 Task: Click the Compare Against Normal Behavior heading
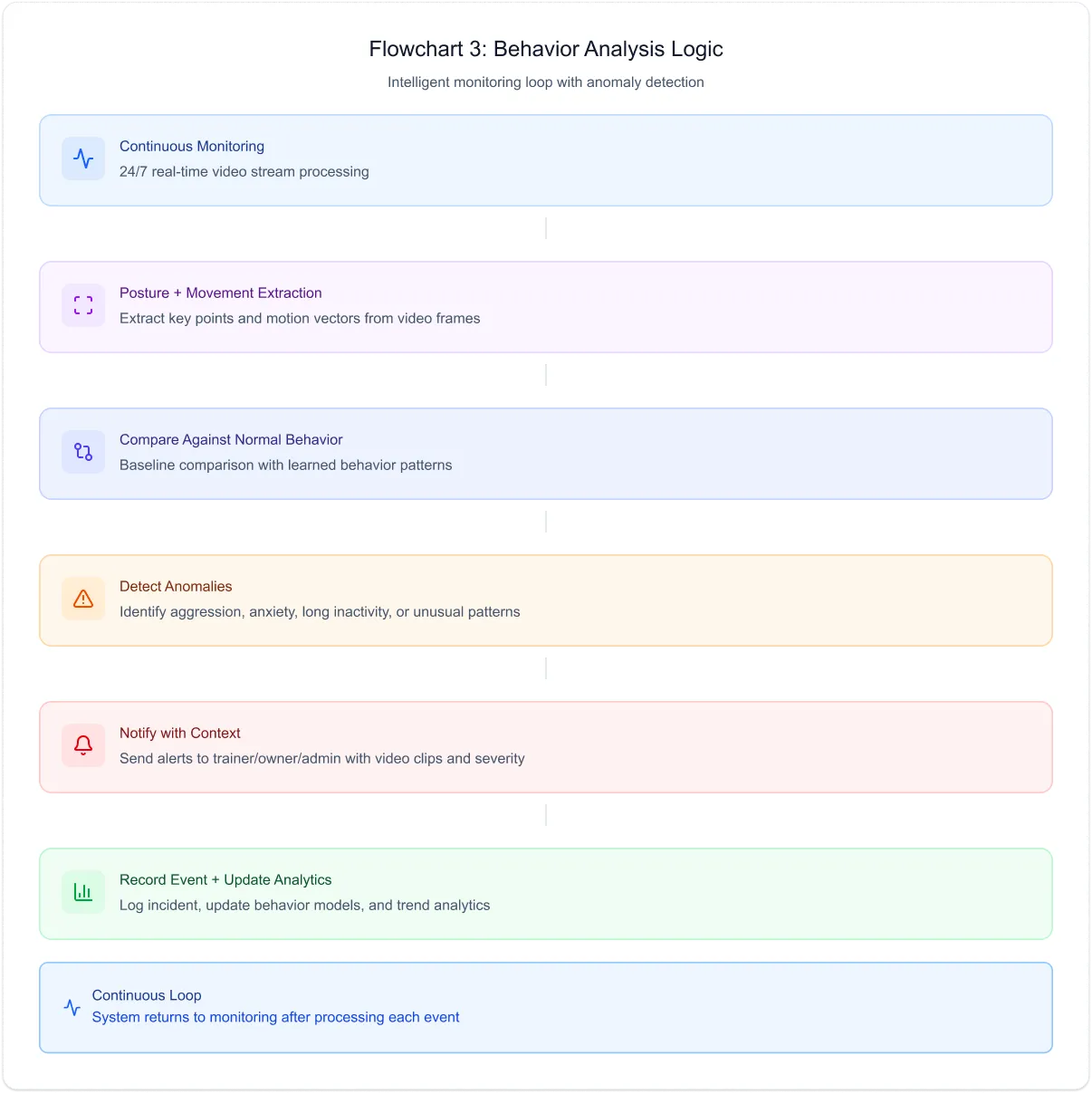point(231,439)
